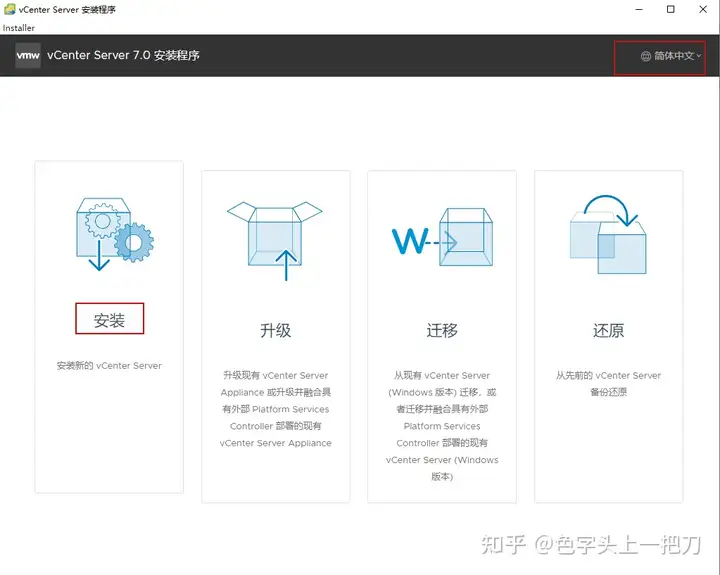Select the 升级 option heading
This screenshot has width=720, height=575.
(x=276, y=330)
